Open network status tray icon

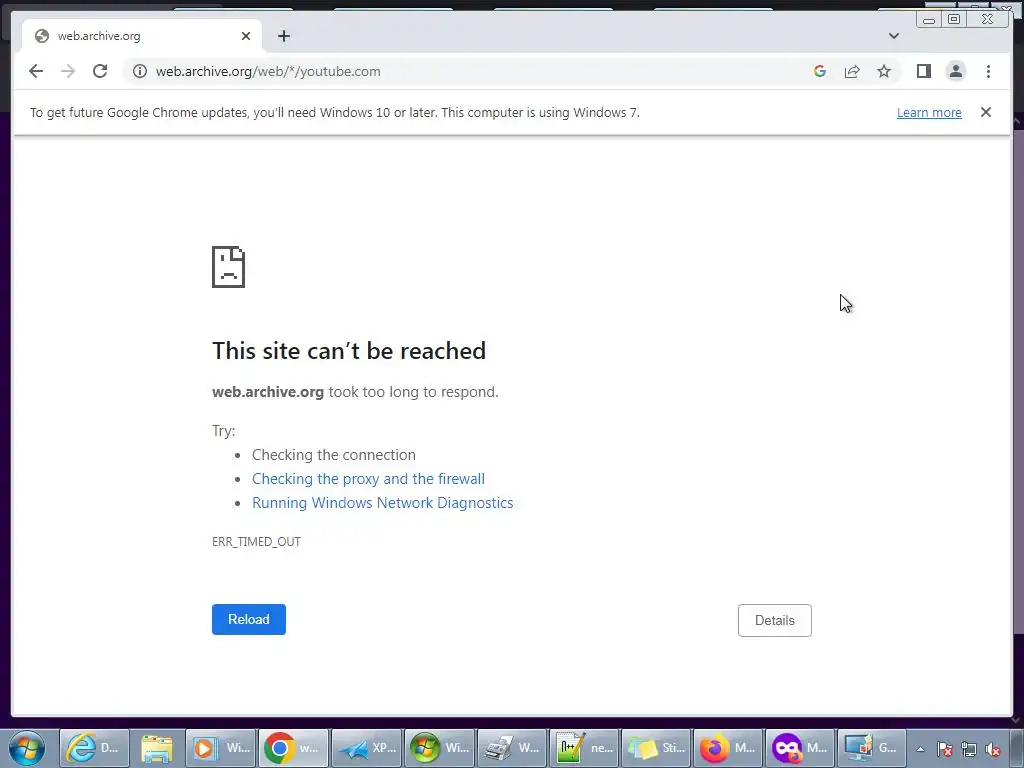tap(969, 750)
